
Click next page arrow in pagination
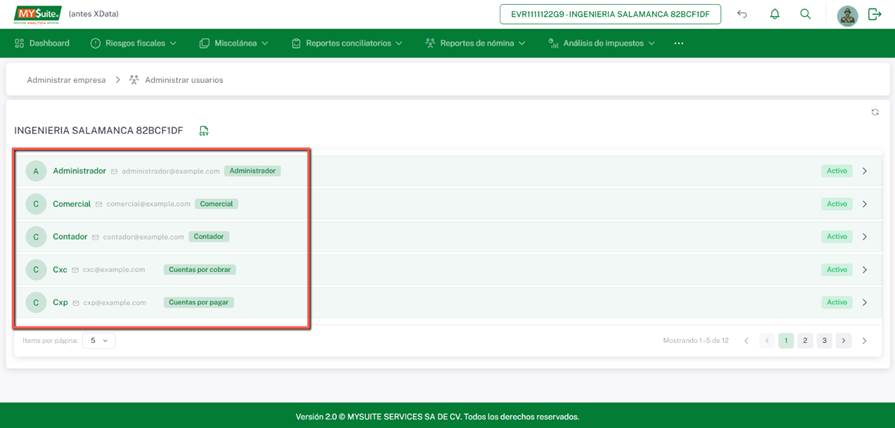tap(843, 340)
